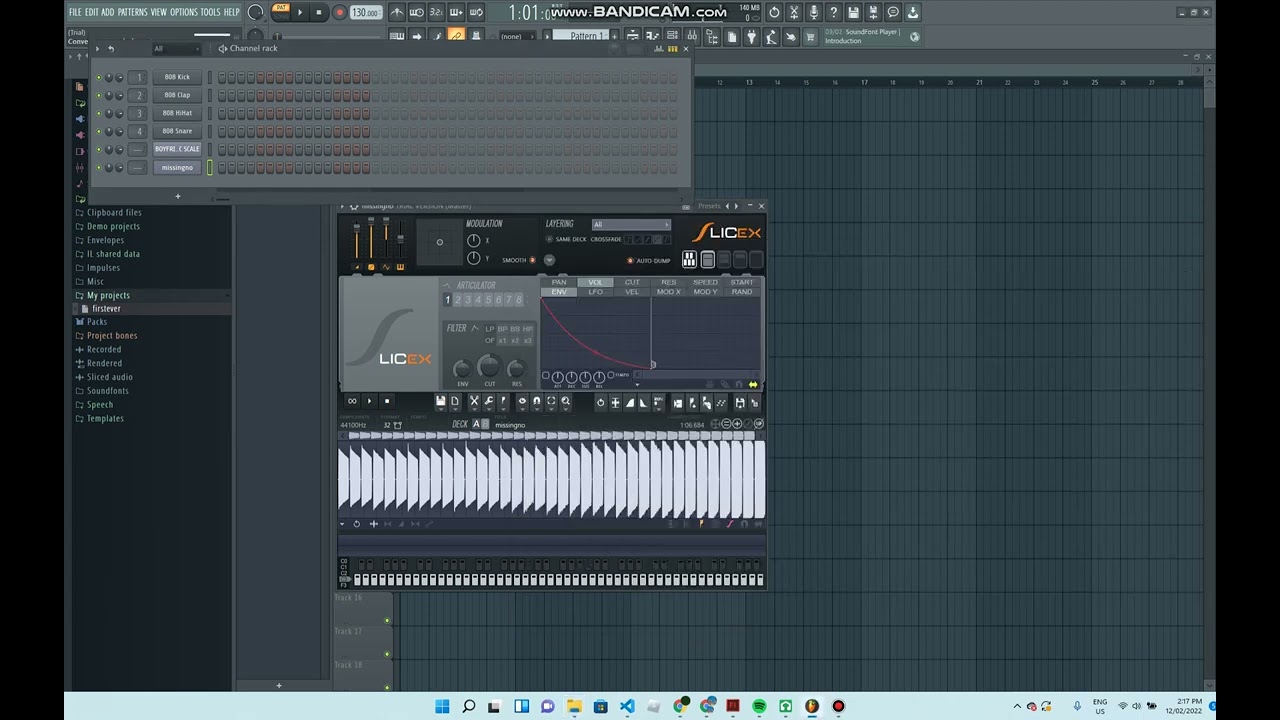
Task: Stop playback in the main transport
Action: point(318,12)
